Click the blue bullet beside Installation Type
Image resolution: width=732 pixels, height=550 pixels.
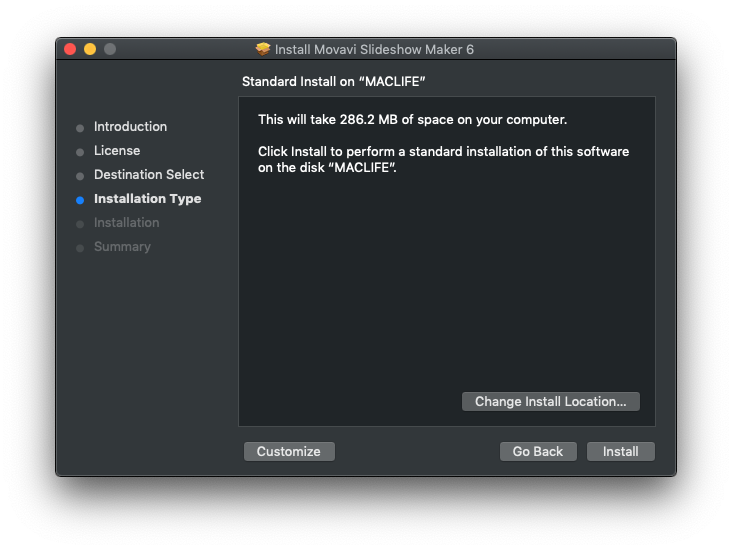pos(80,200)
